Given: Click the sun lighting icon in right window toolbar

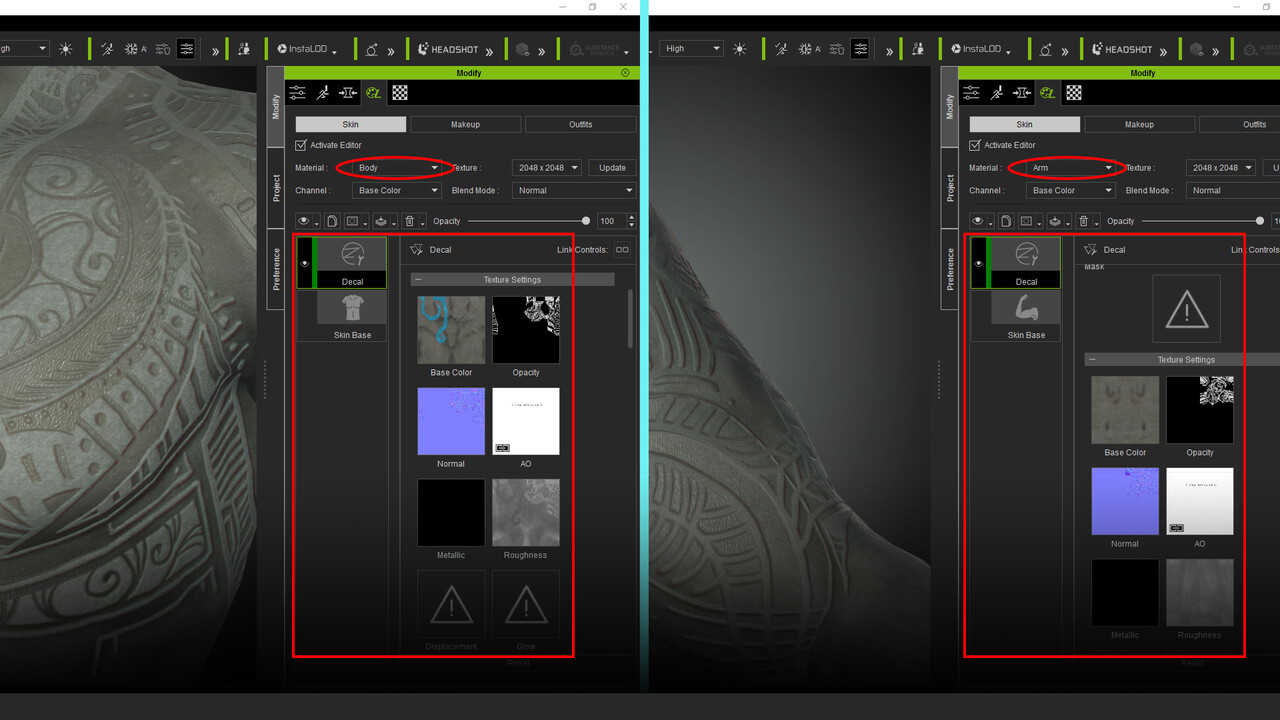Looking at the screenshot, I should [740, 49].
